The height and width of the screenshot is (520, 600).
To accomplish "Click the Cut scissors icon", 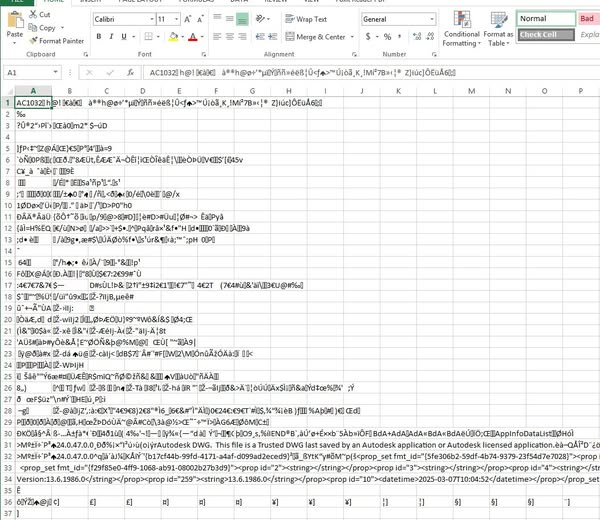I will click(x=33, y=15).
